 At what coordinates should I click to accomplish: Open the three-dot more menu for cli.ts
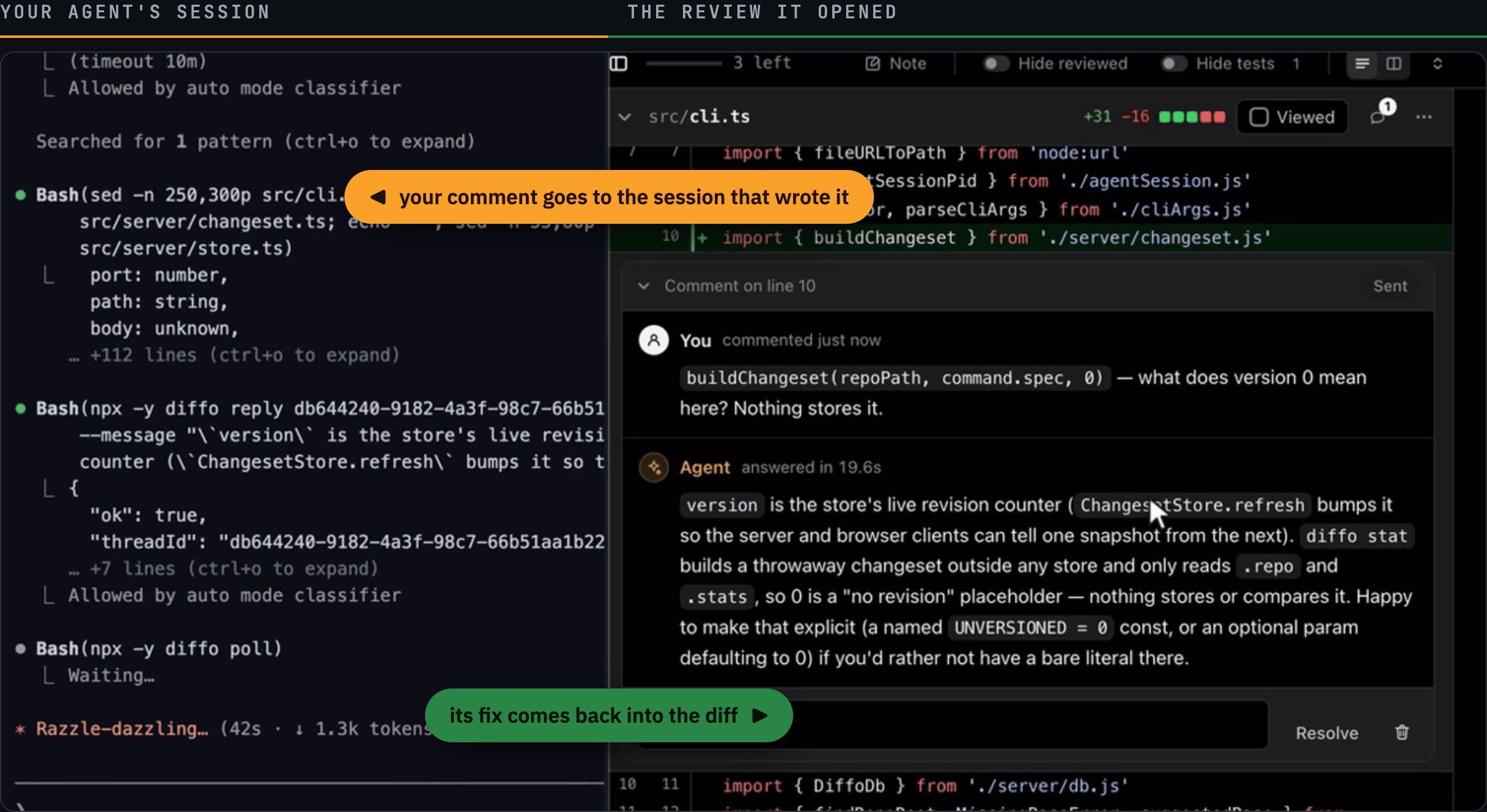click(1424, 117)
